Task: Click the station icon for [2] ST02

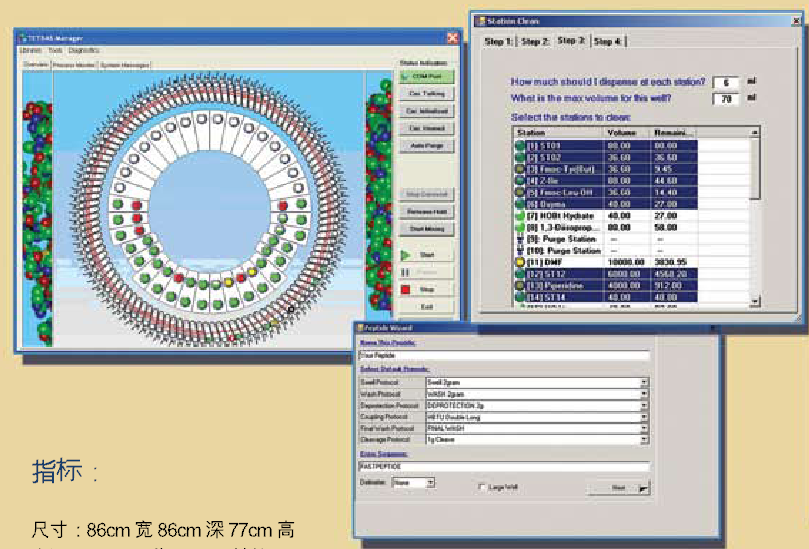Action: (520, 157)
